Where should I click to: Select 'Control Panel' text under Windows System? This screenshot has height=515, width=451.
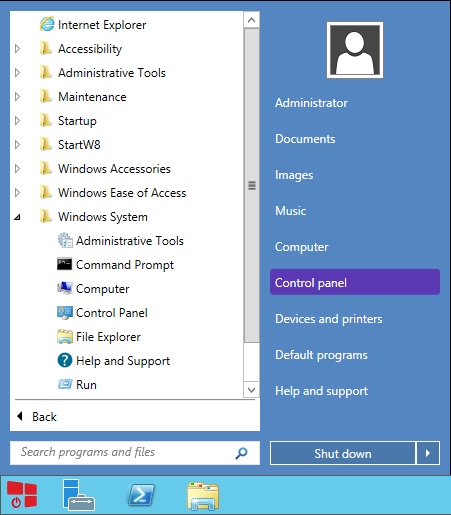point(112,313)
